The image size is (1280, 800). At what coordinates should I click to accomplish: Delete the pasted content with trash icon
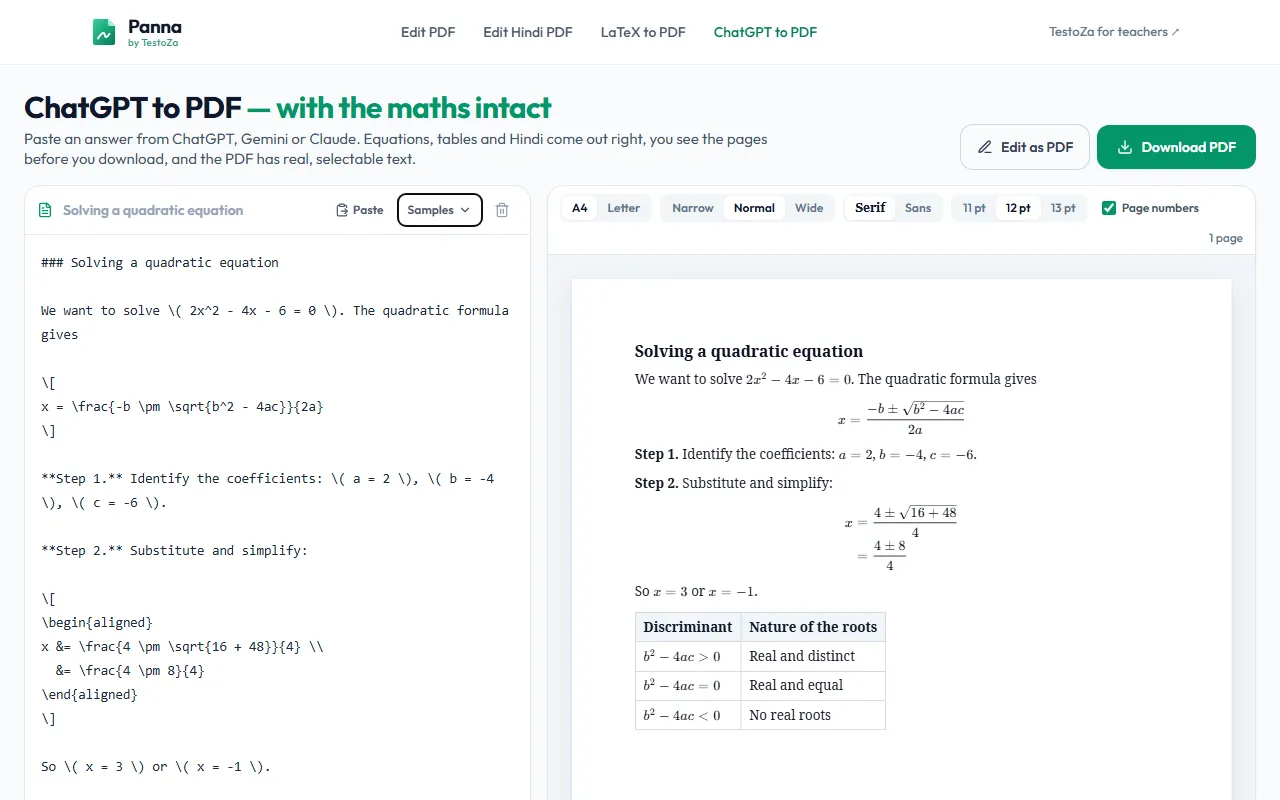click(502, 210)
